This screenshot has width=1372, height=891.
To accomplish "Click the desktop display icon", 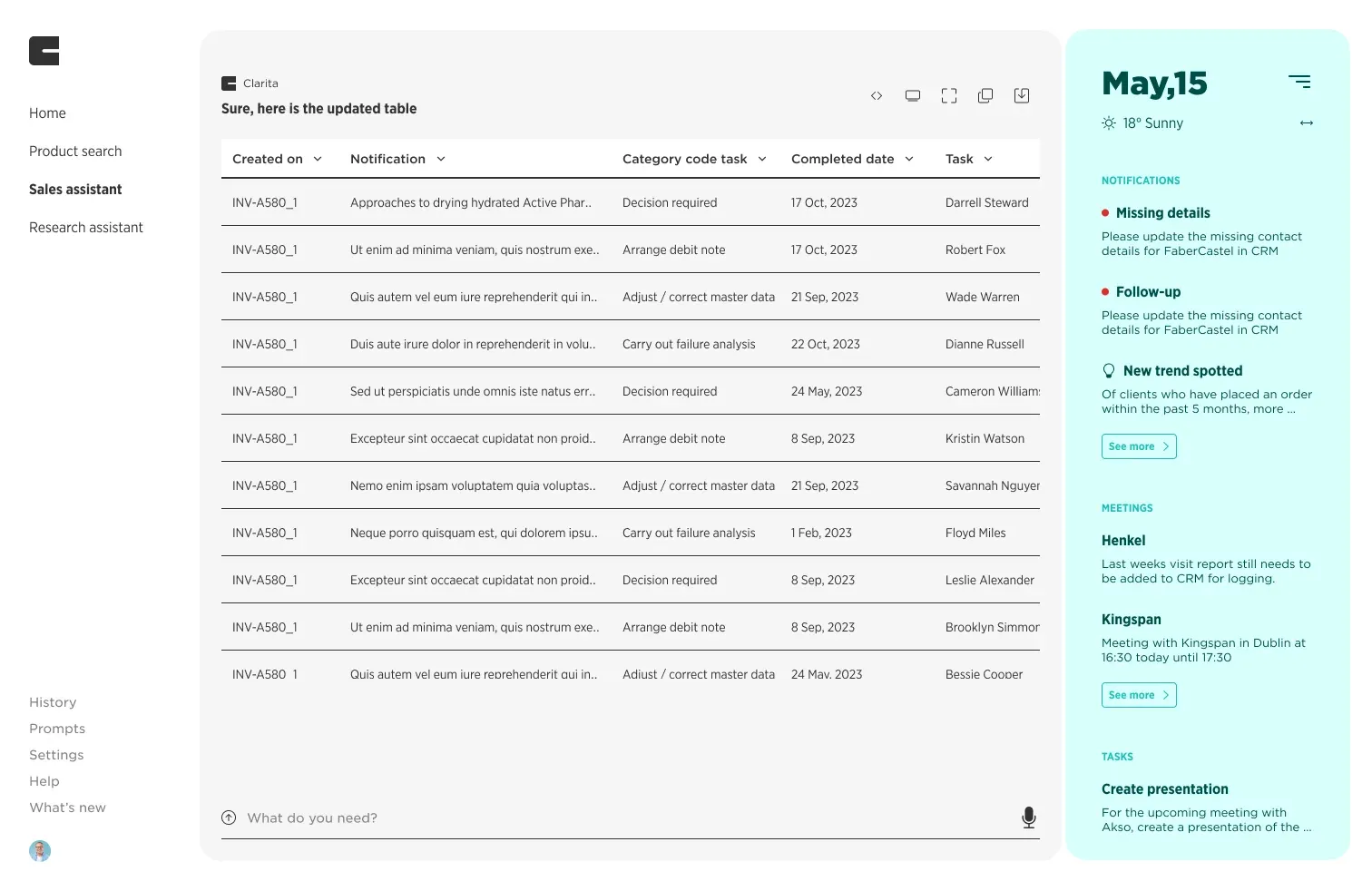I will [x=913, y=95].
